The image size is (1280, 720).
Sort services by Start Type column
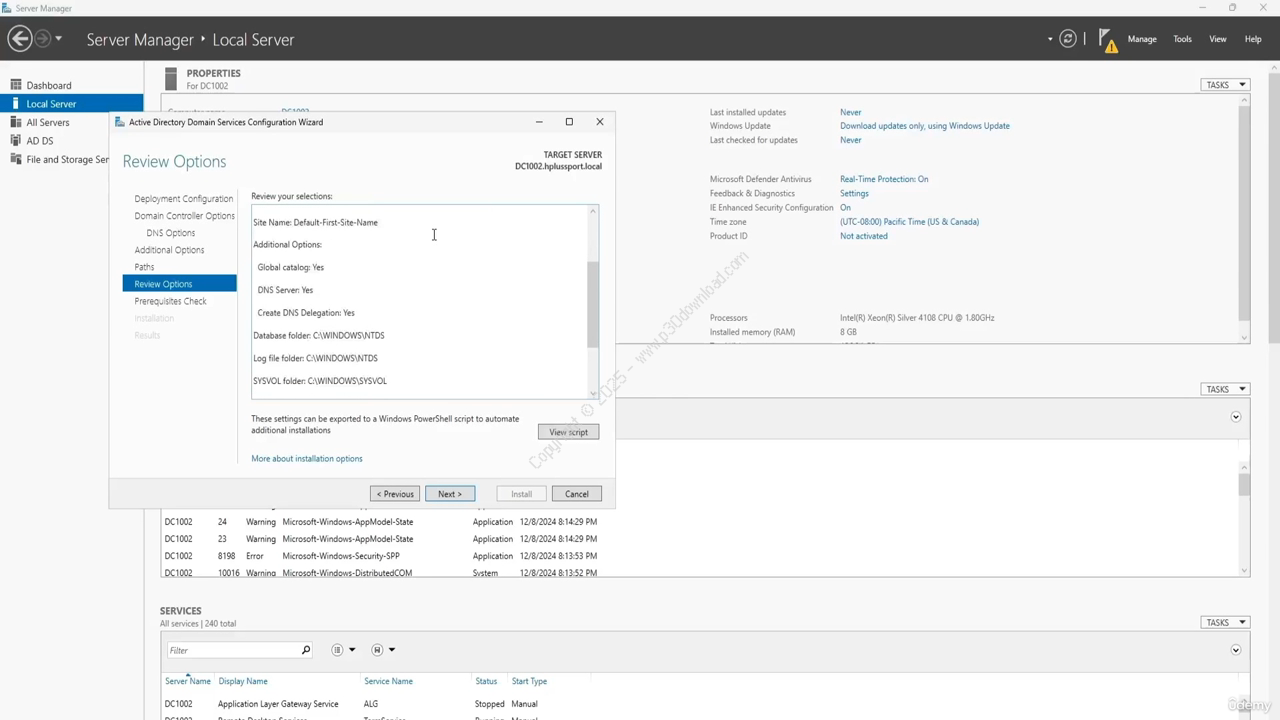tap(529, 681)
